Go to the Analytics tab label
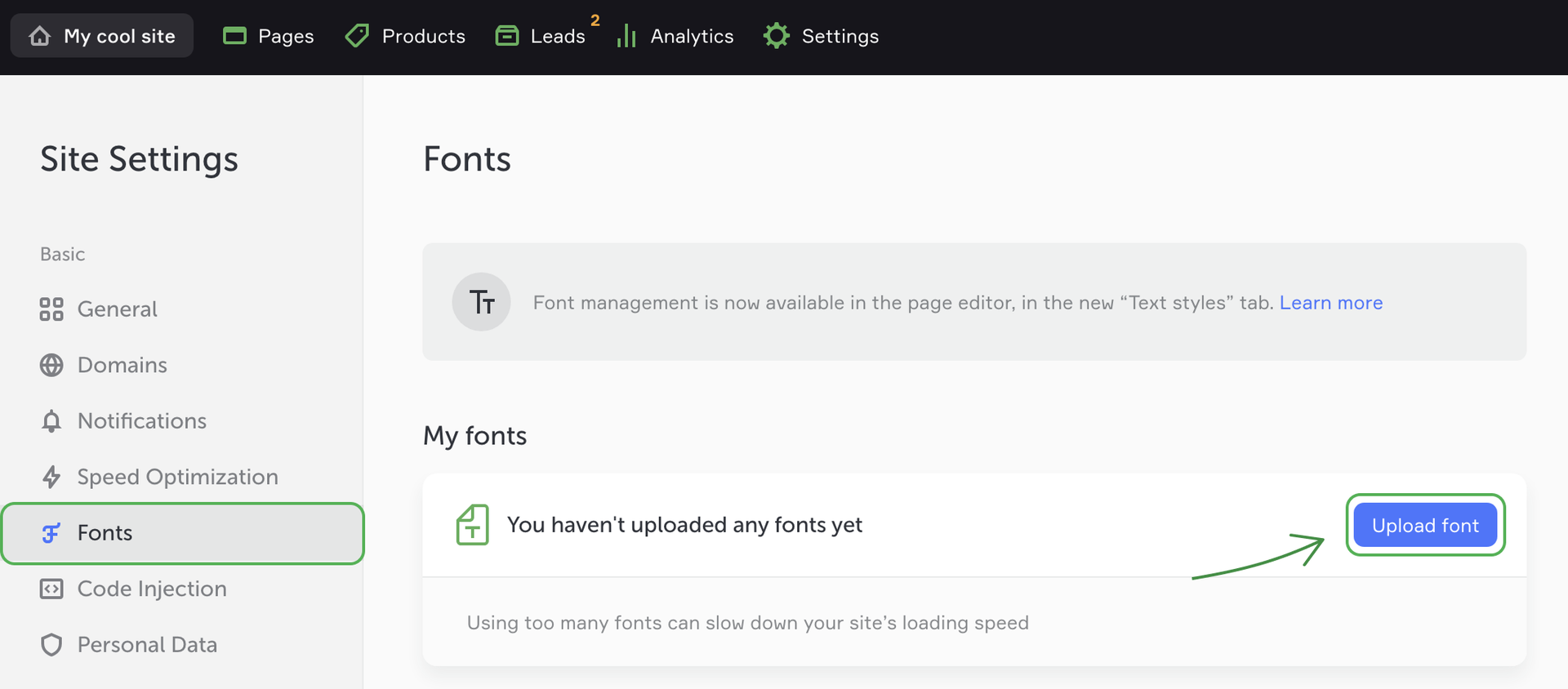The height and width of the screenshot is (689, 1568). pos(692,36)
